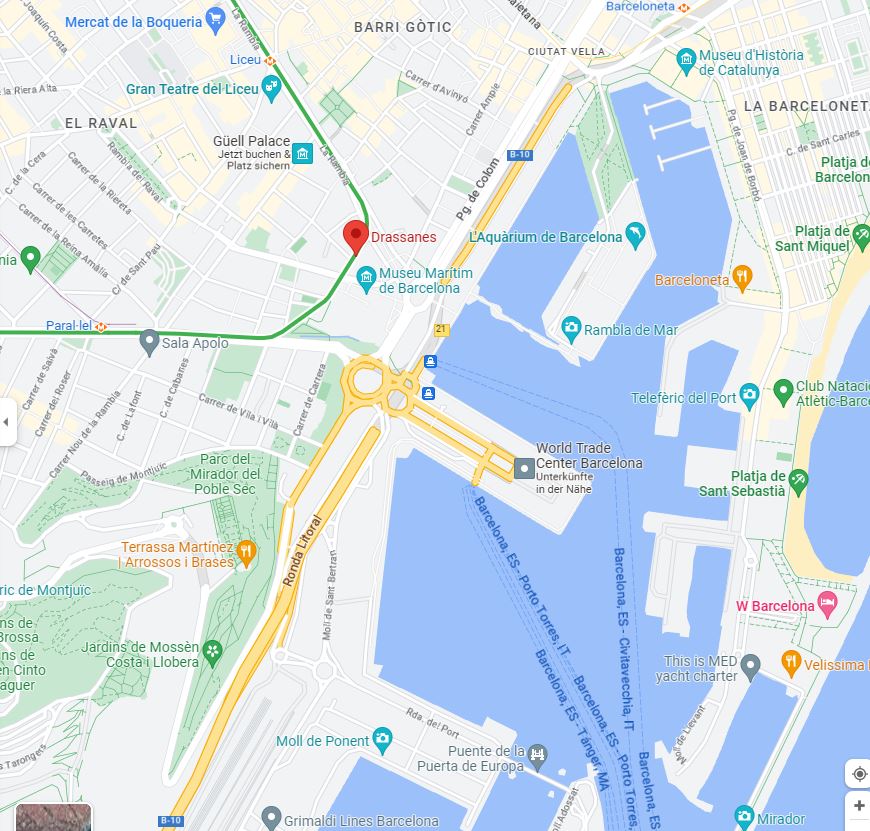Select the Paral·lel metro station label
The width and height of the screenshot is (870, 831).
[68, 326]
